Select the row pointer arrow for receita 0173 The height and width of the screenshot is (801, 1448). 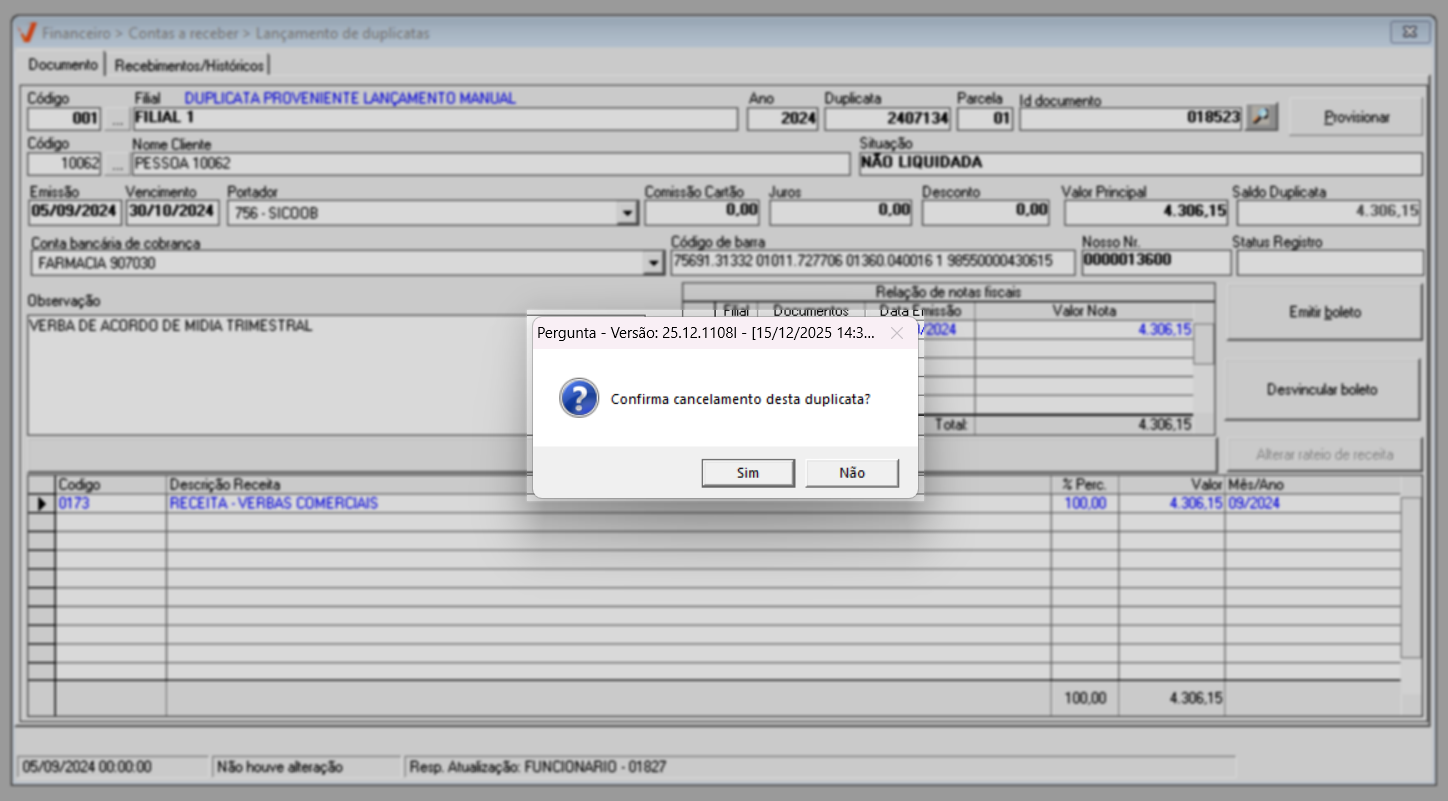pyautogui.click(x=42, y=504)
